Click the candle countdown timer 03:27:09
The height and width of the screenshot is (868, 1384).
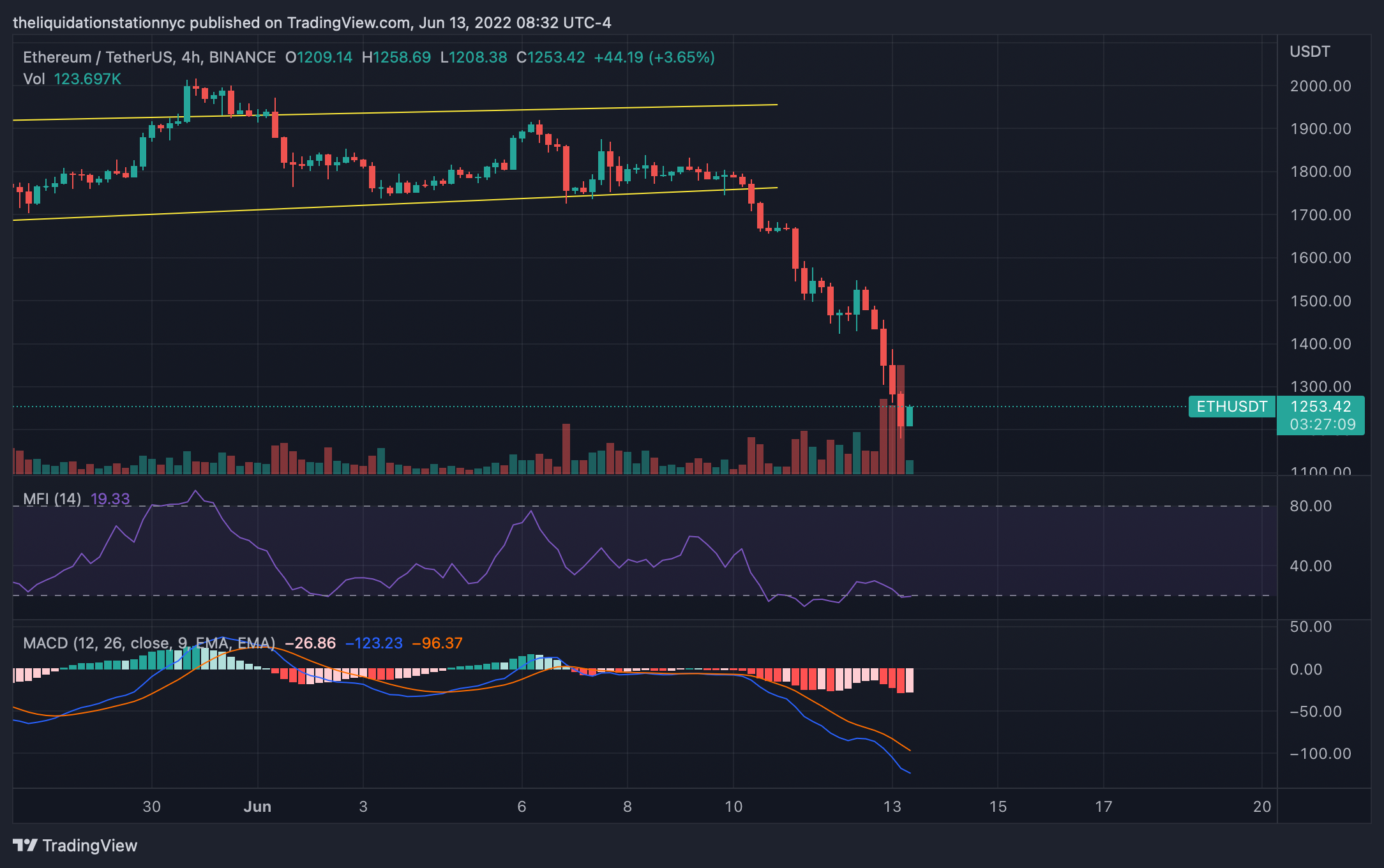(x=1322, y=424)
